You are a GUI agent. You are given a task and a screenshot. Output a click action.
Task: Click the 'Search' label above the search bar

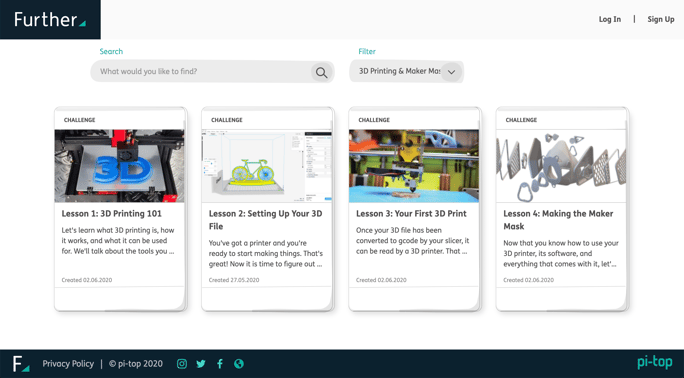pos(111,51)
